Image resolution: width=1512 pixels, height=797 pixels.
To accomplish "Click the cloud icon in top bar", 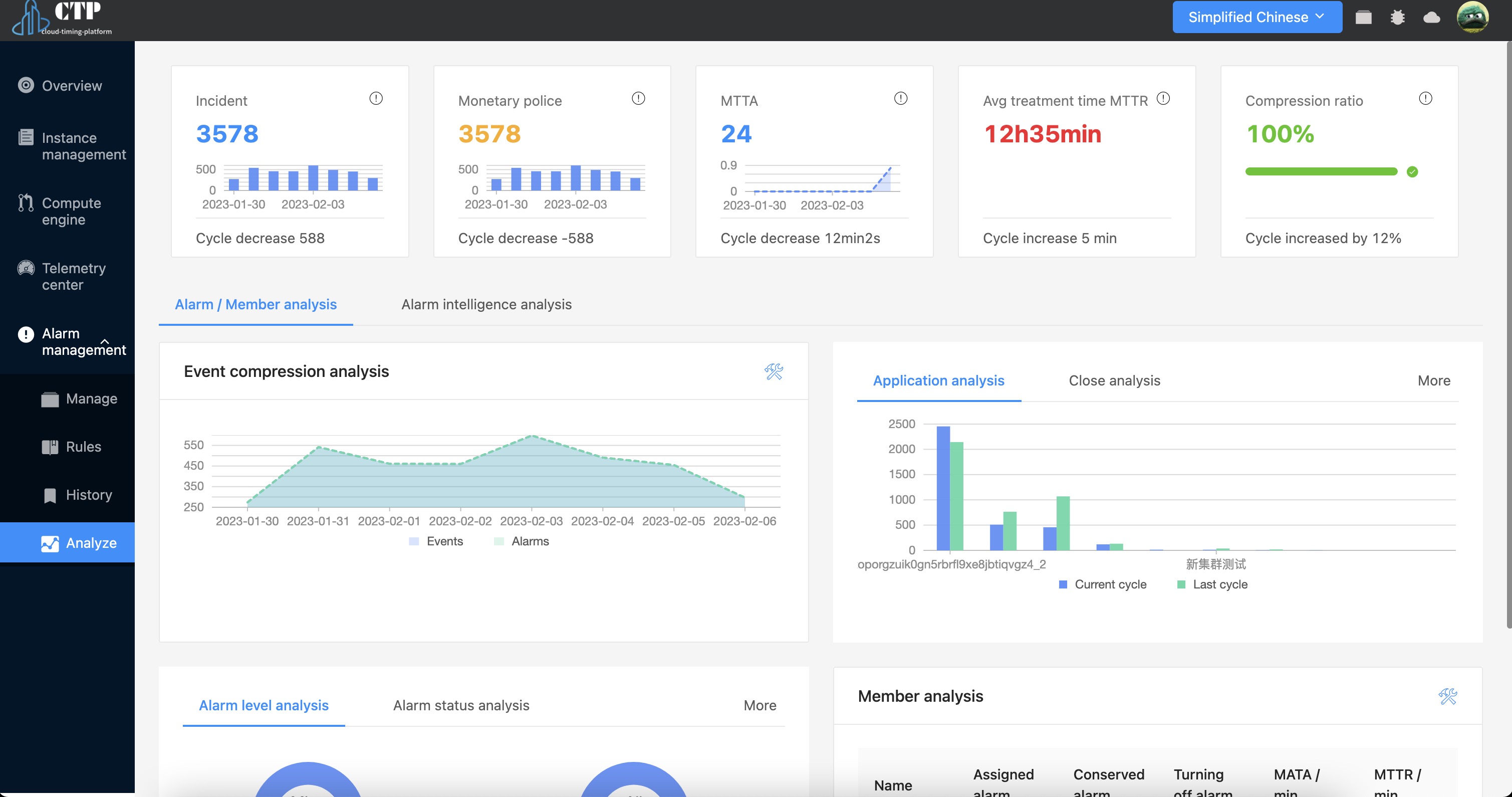I will pyautogui.click(x=1431, y=17).
